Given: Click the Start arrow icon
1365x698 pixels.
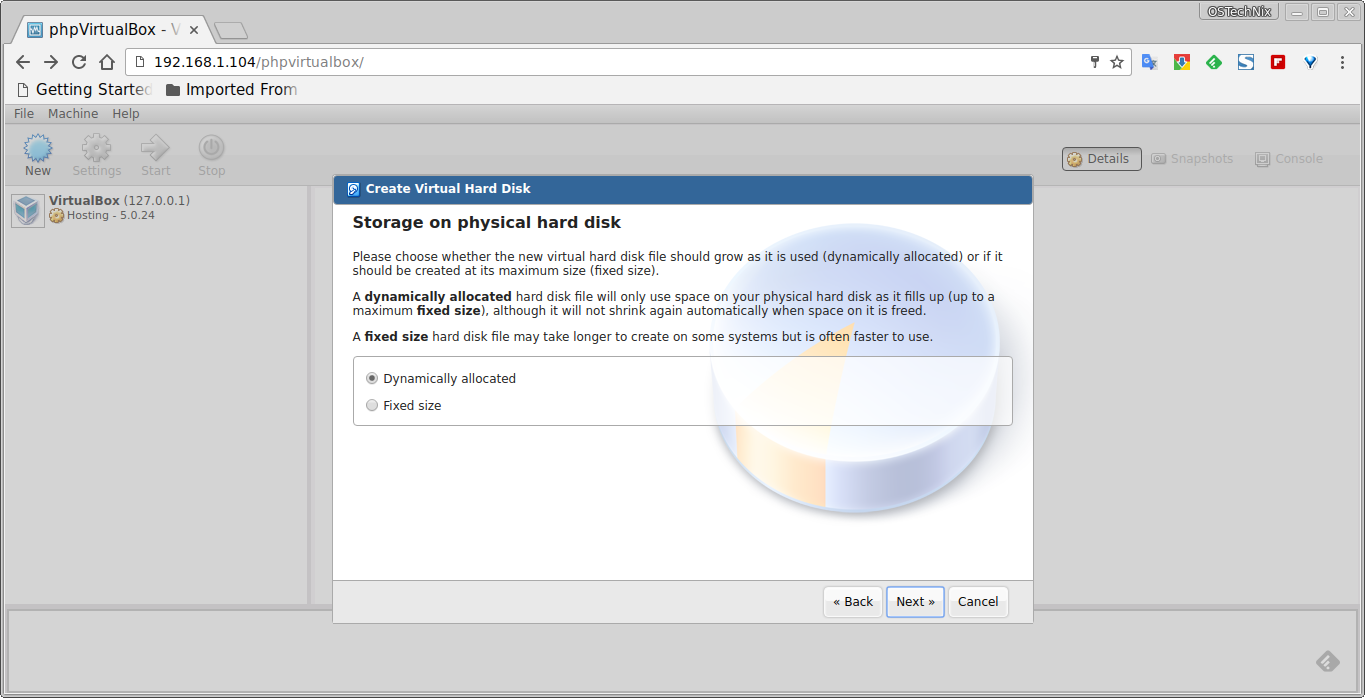Looking at the screenshot, I should pos(155,148).
